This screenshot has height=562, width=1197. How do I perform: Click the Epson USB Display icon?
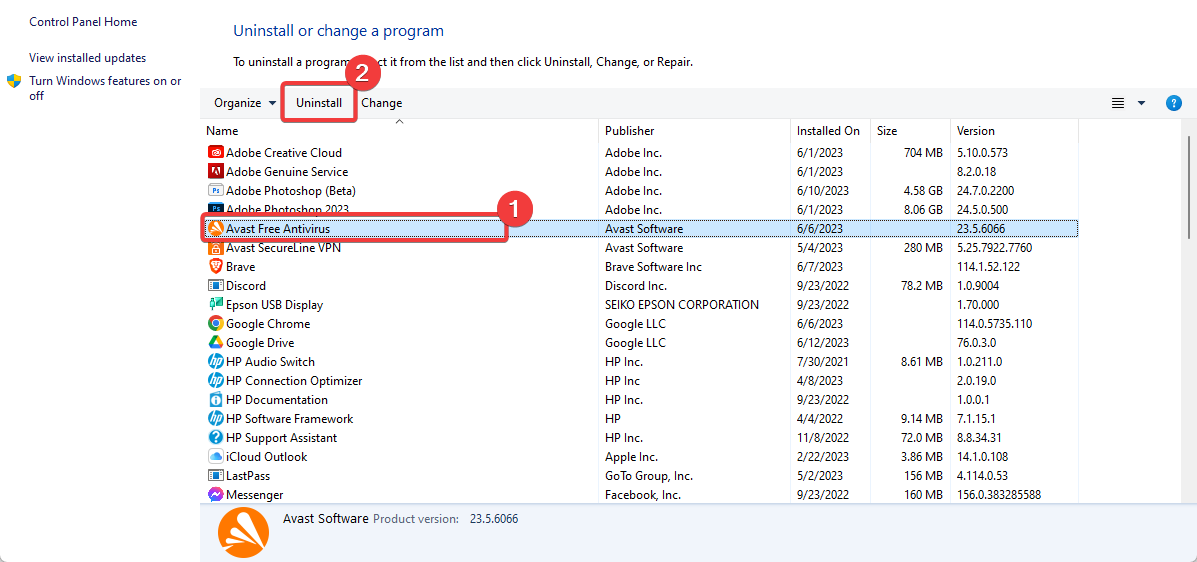[x=215, y=305]
